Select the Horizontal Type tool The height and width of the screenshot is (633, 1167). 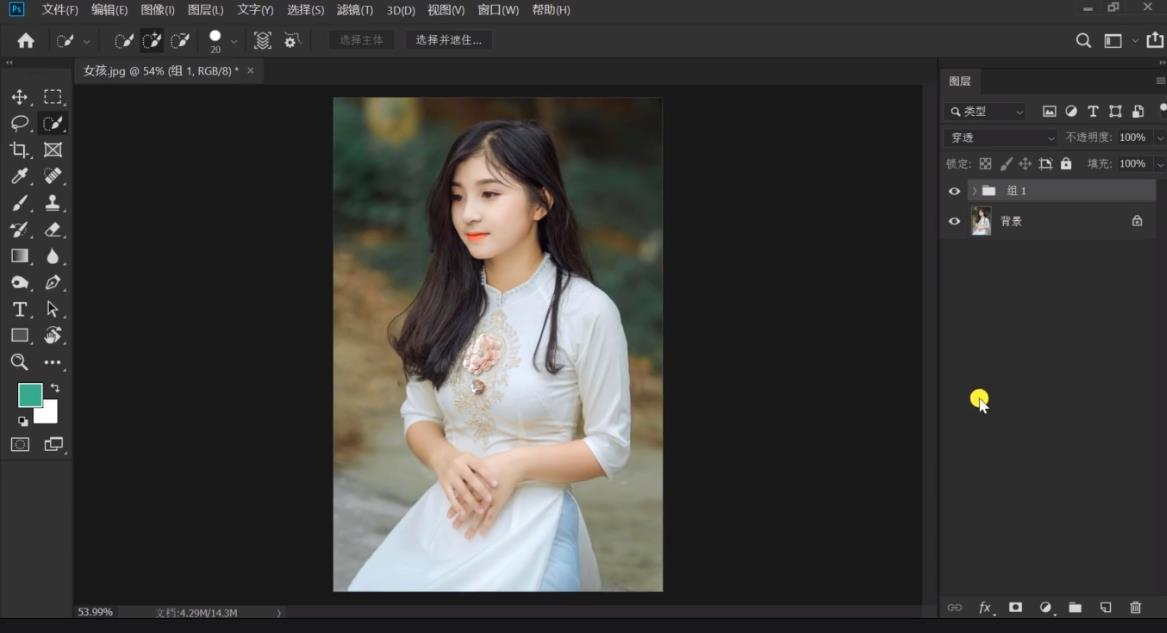click(x=19, y=310)
